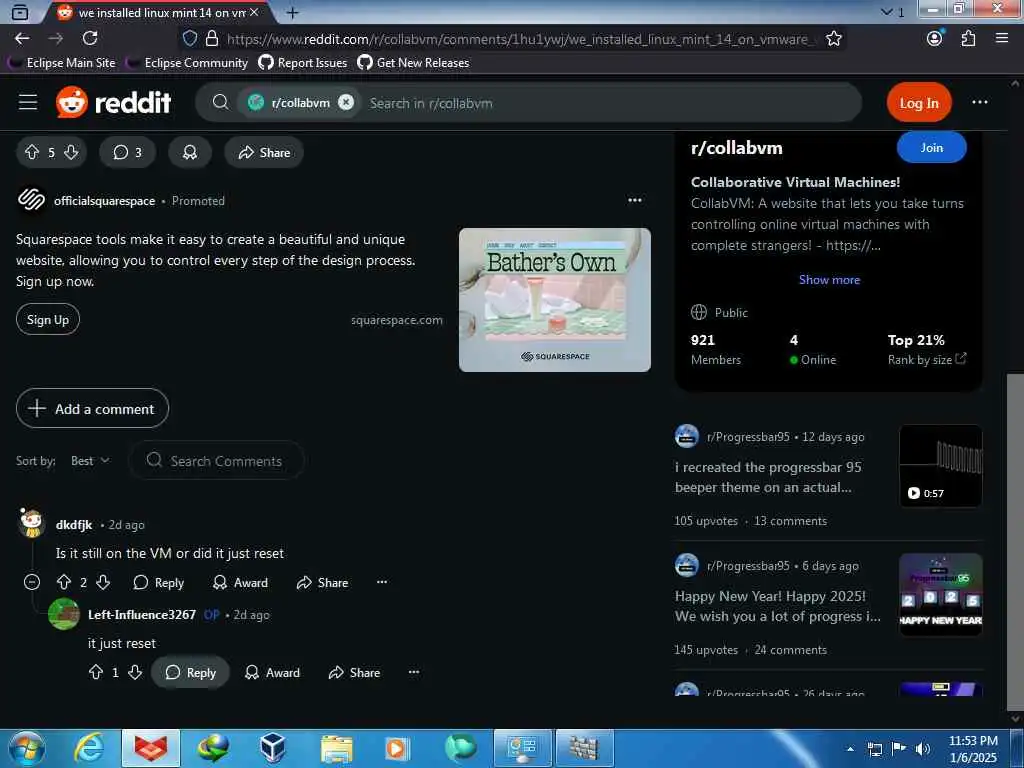The height and width of the screenshot is (768, 1024).
Task: Open the post comments count button
Action: point(127,152)
